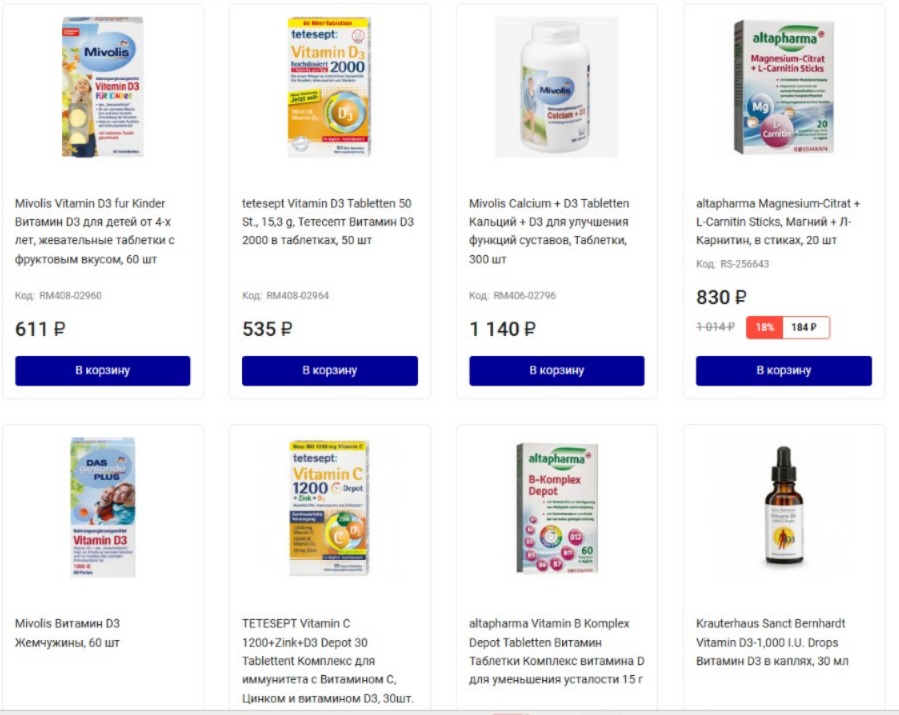Open Mivolis Vitamin D3 fur Kinder product image

click(x=103, y=87)
